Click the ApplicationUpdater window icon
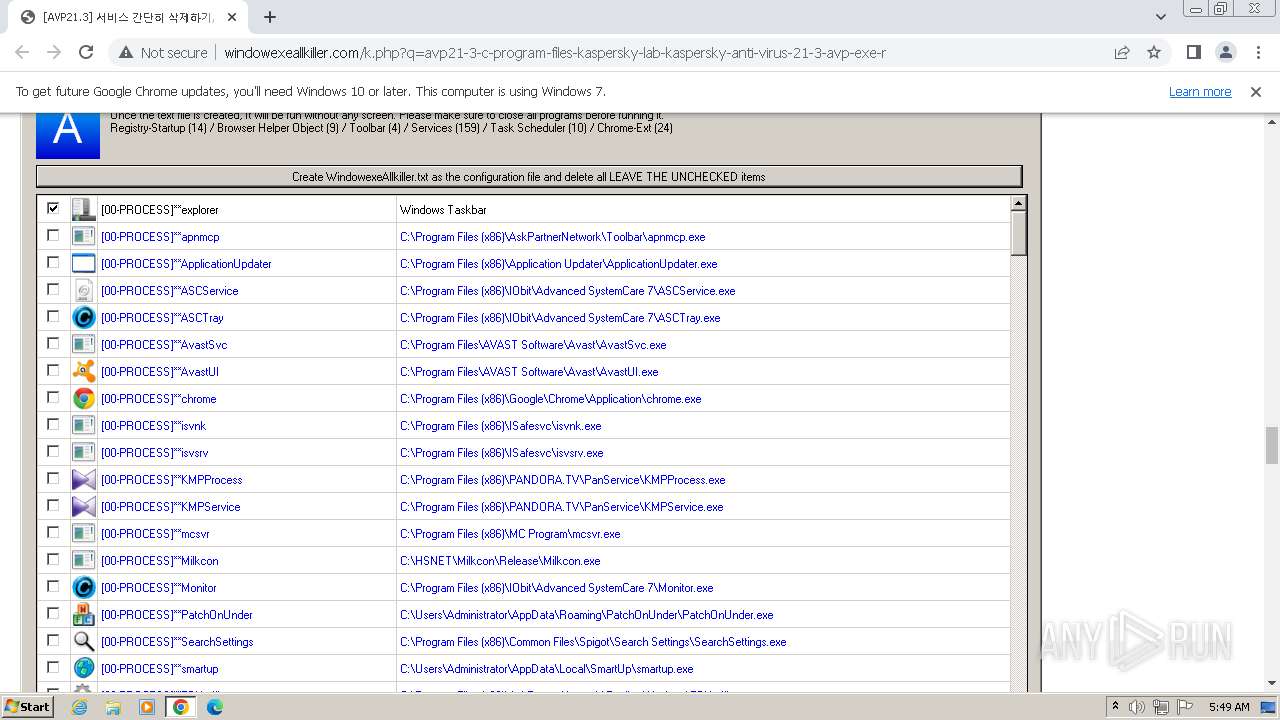The width and height of the screenshot is (1280, 720). click(84, 264)
